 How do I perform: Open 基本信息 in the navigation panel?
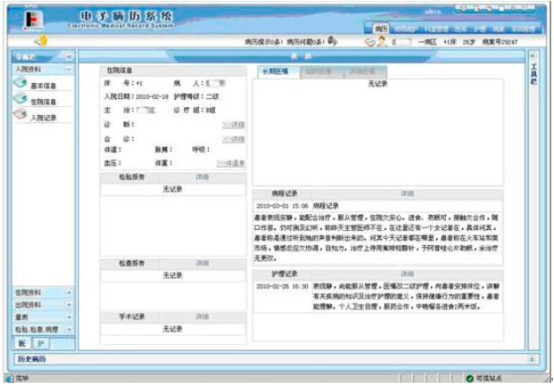tap(43, 86)
